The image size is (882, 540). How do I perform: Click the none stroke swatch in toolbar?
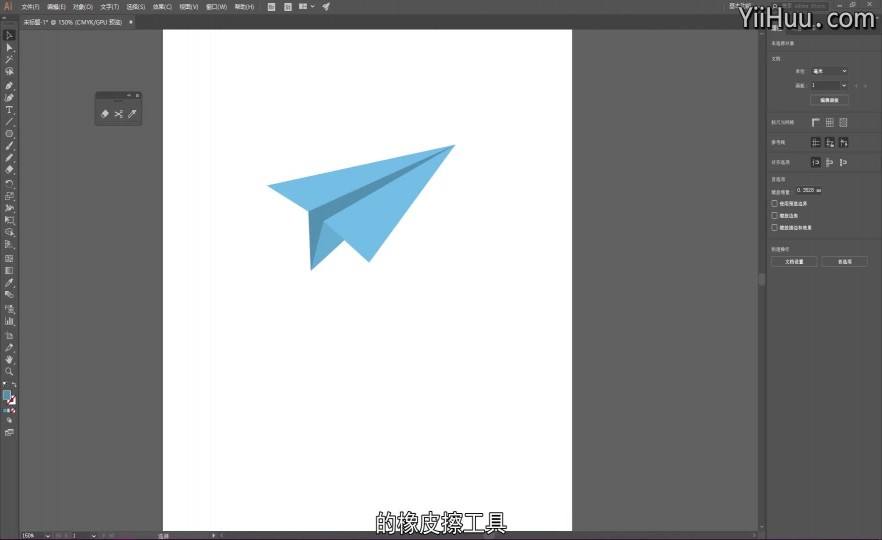coord(12,400)
